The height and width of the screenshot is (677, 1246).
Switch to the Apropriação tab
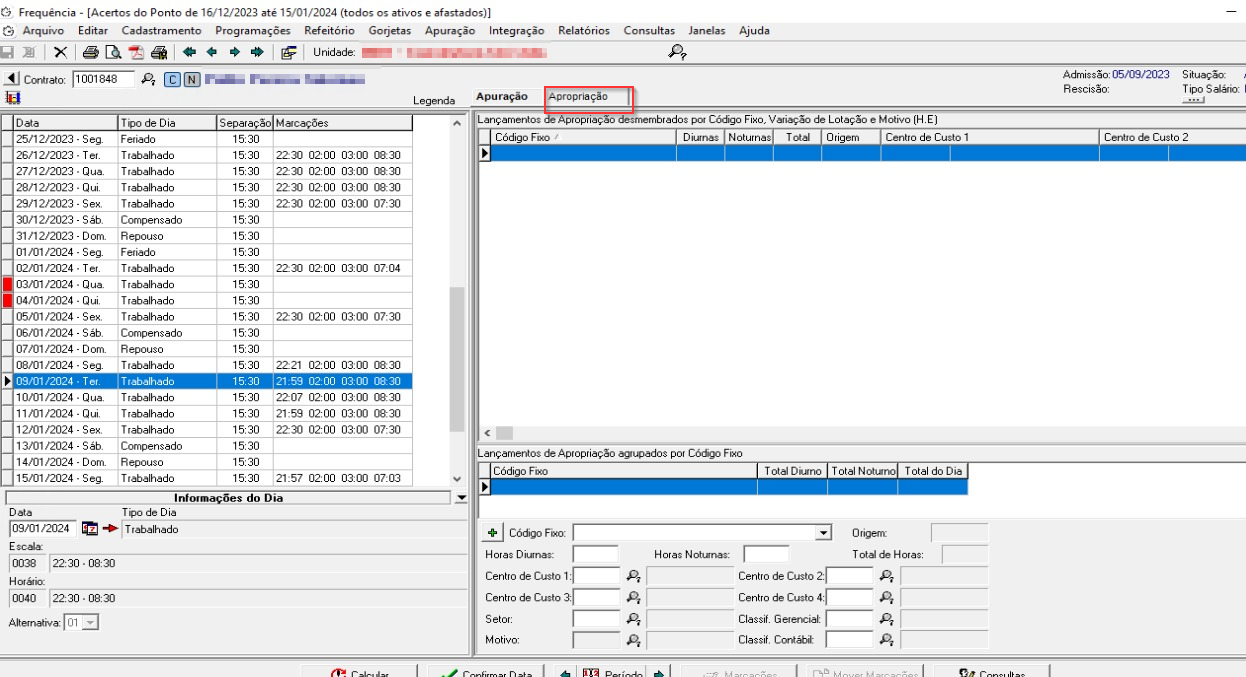click(578, 96)
